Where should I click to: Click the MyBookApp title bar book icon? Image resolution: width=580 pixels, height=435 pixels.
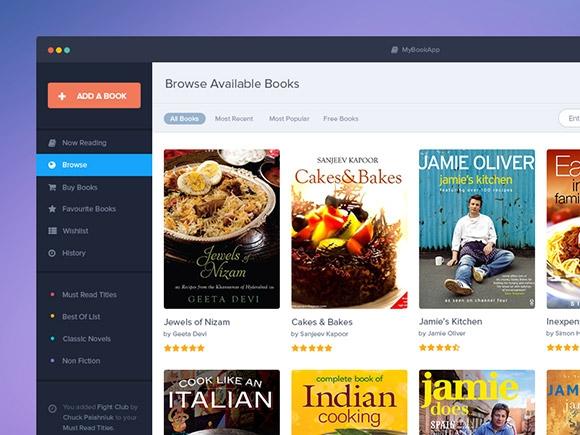(394, 50)
